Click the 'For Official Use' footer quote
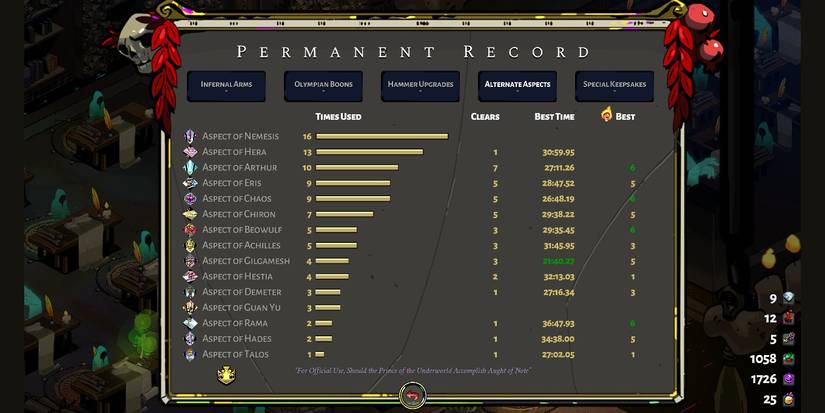The width and height of the screenshot is (825, 413). click(413, 371)
